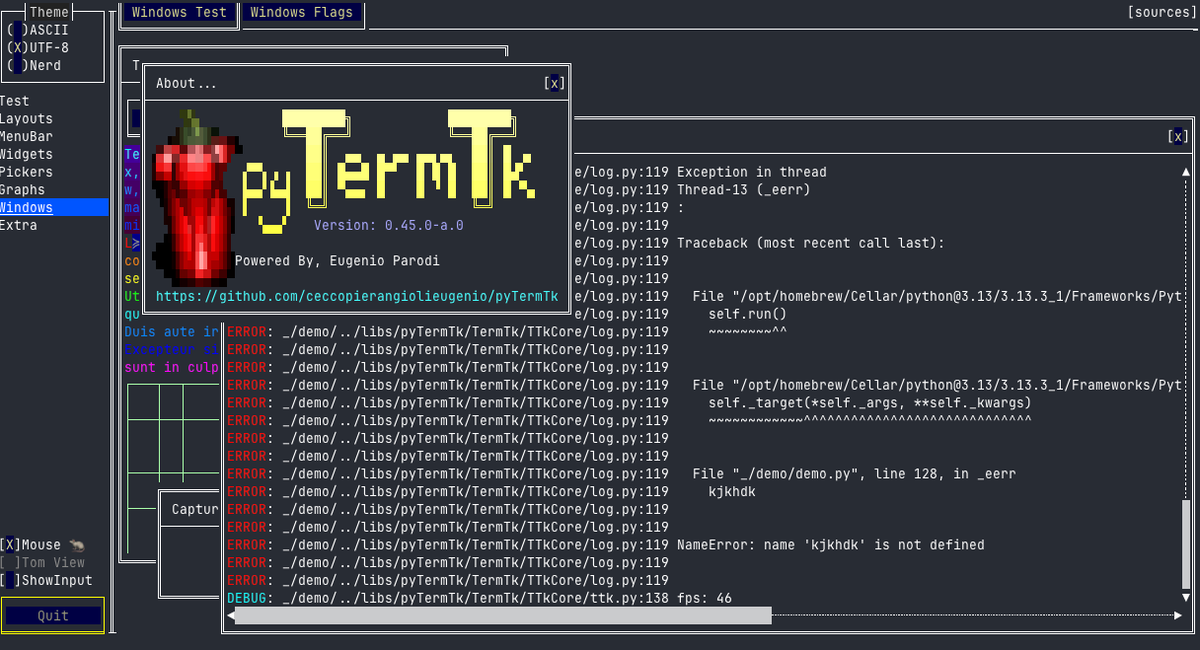This screenshot has height=650, width=1200.
Task: Open the pyTermTk GitHub URL
Action: point(357,297)
